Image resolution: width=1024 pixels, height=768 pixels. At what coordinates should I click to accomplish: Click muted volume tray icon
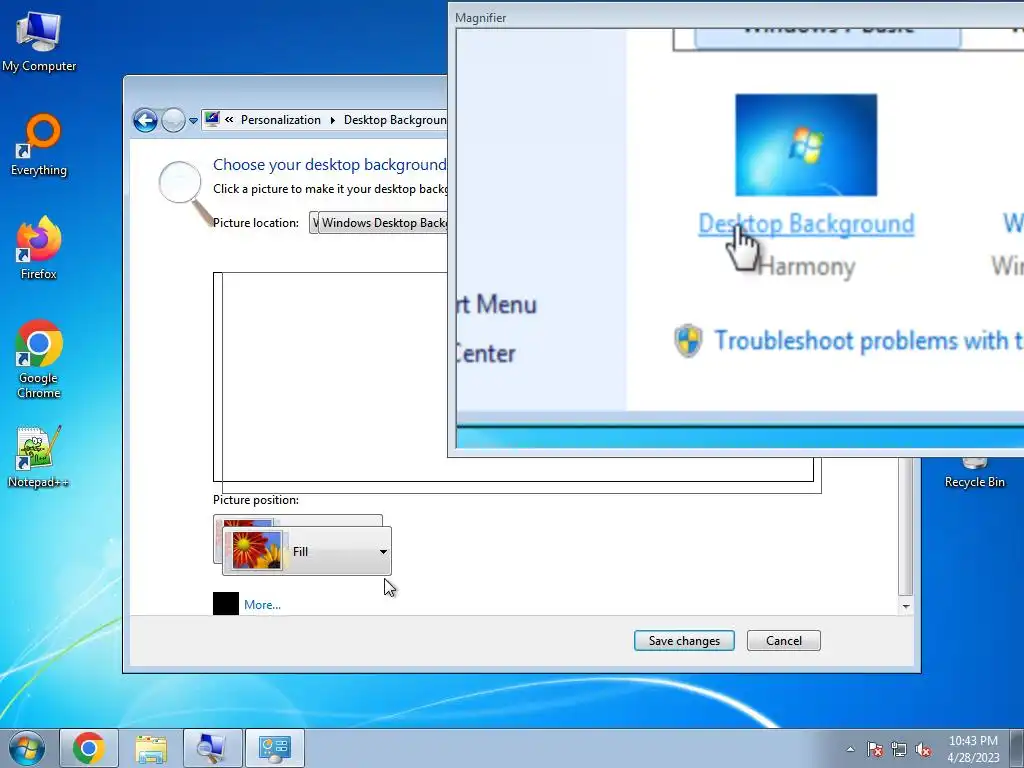coord(923,749)
